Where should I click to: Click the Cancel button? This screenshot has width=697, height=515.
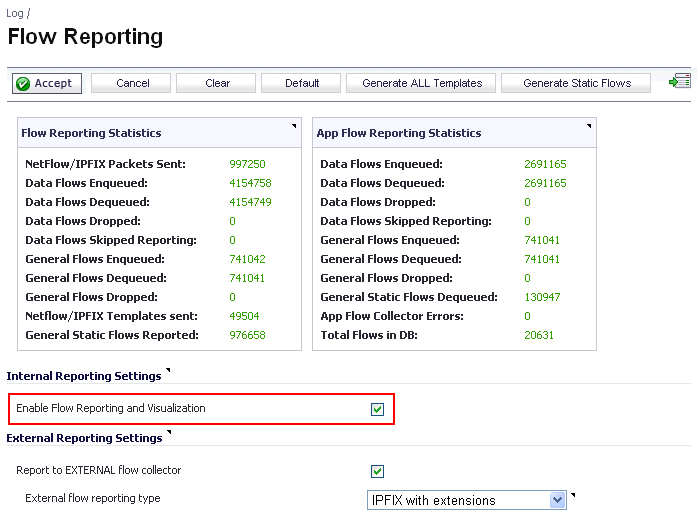click(x=132, y=83)
